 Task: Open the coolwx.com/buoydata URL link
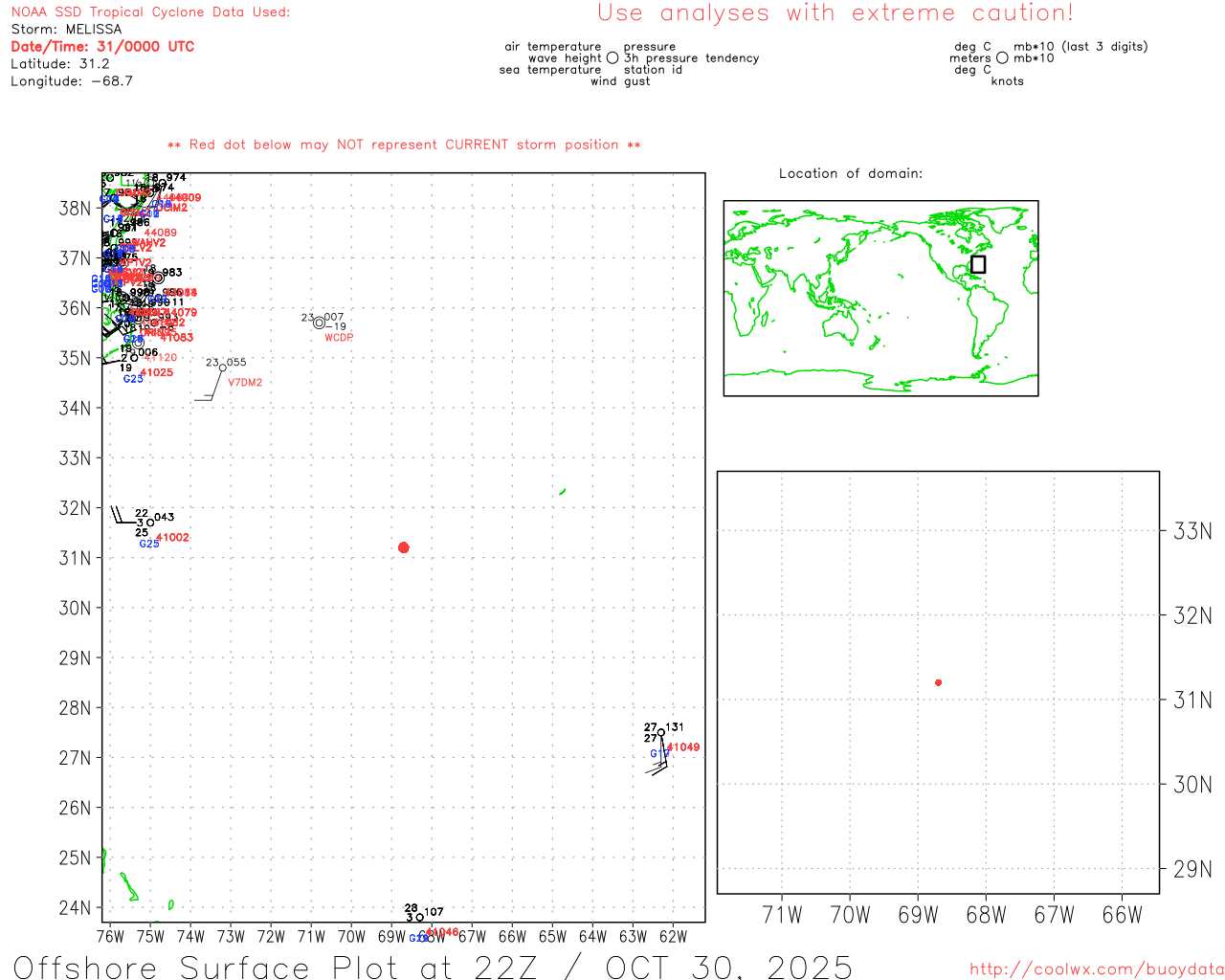(1096, 969)
